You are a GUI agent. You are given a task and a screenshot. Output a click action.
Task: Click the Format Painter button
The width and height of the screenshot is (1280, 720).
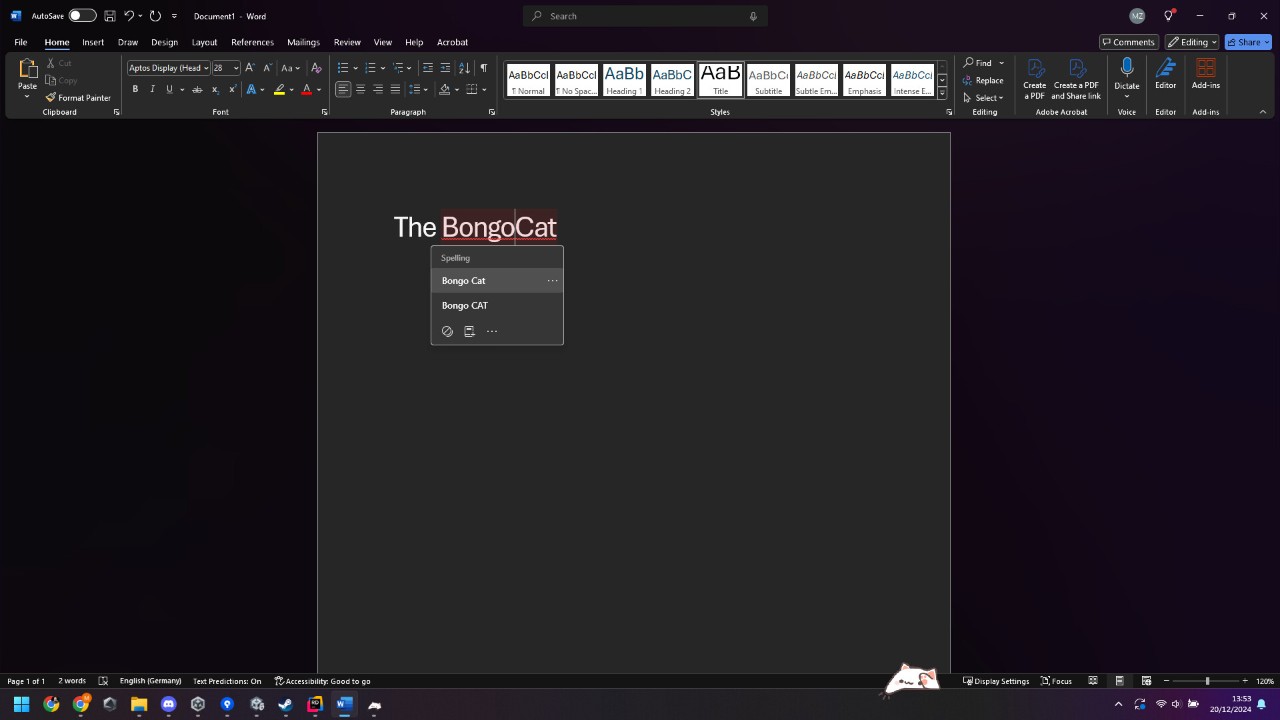tap(78, 98)
